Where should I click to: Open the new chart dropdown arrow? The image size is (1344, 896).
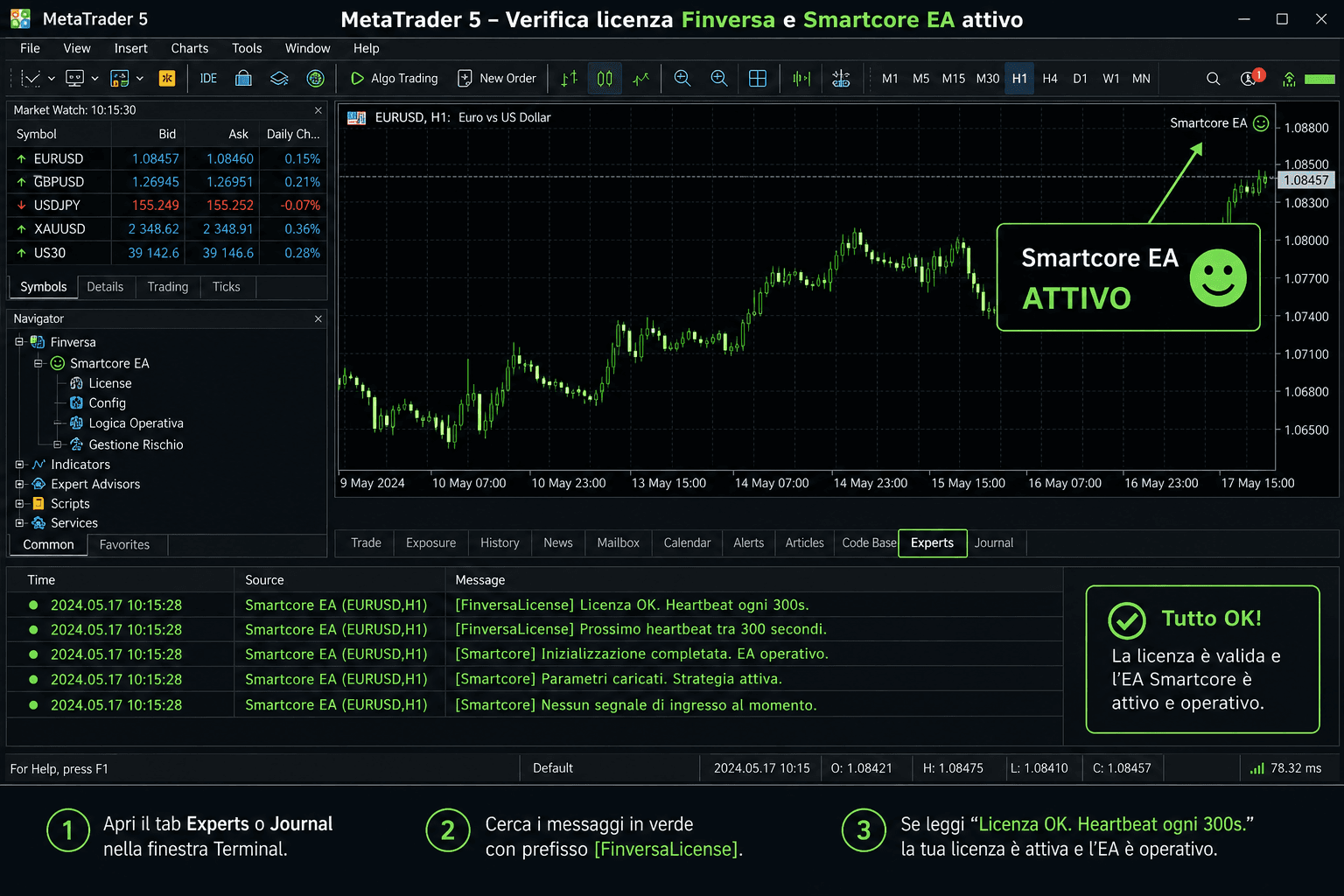click(52, 79)
